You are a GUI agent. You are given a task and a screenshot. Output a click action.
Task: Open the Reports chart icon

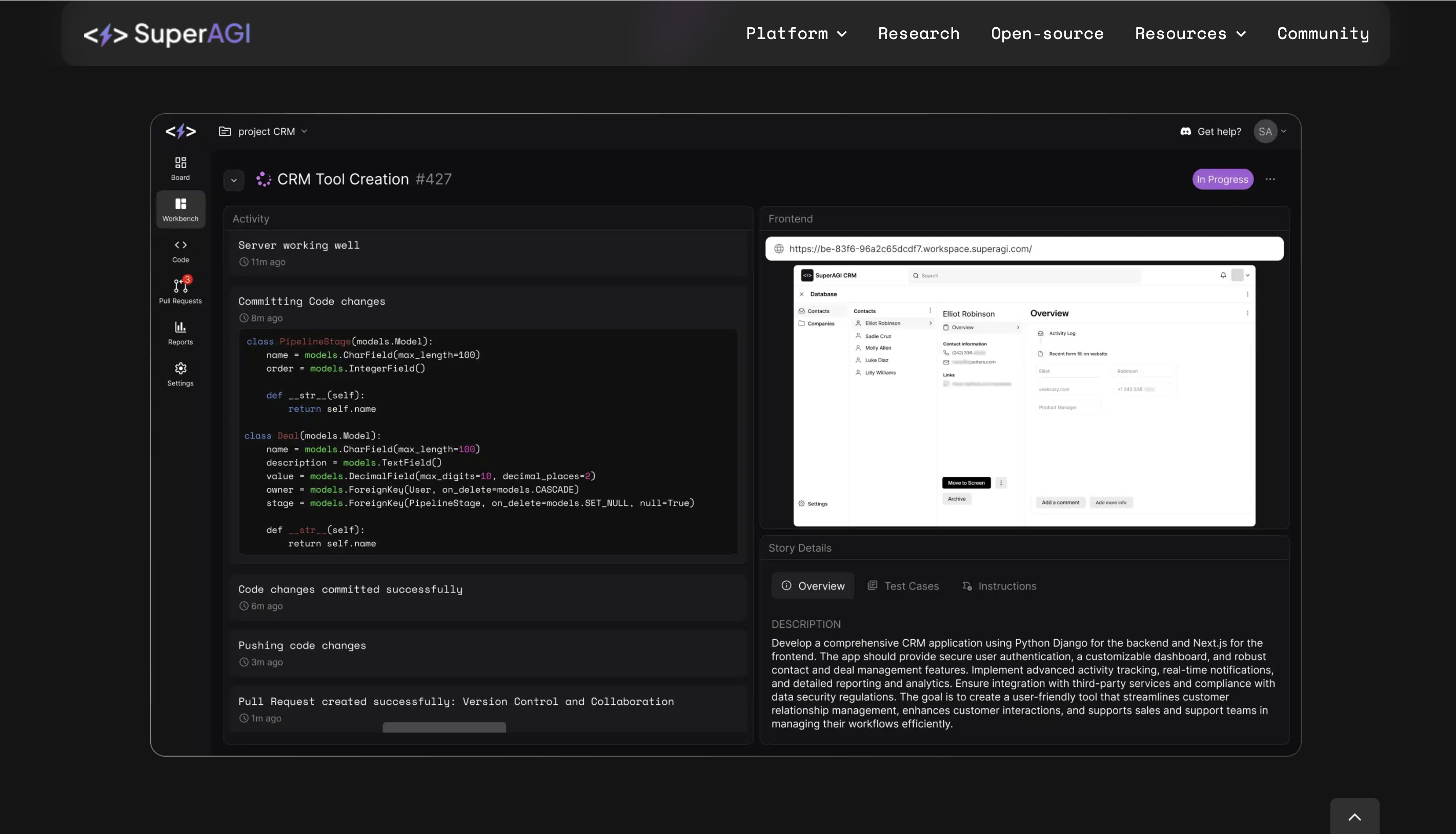[180, 327]
